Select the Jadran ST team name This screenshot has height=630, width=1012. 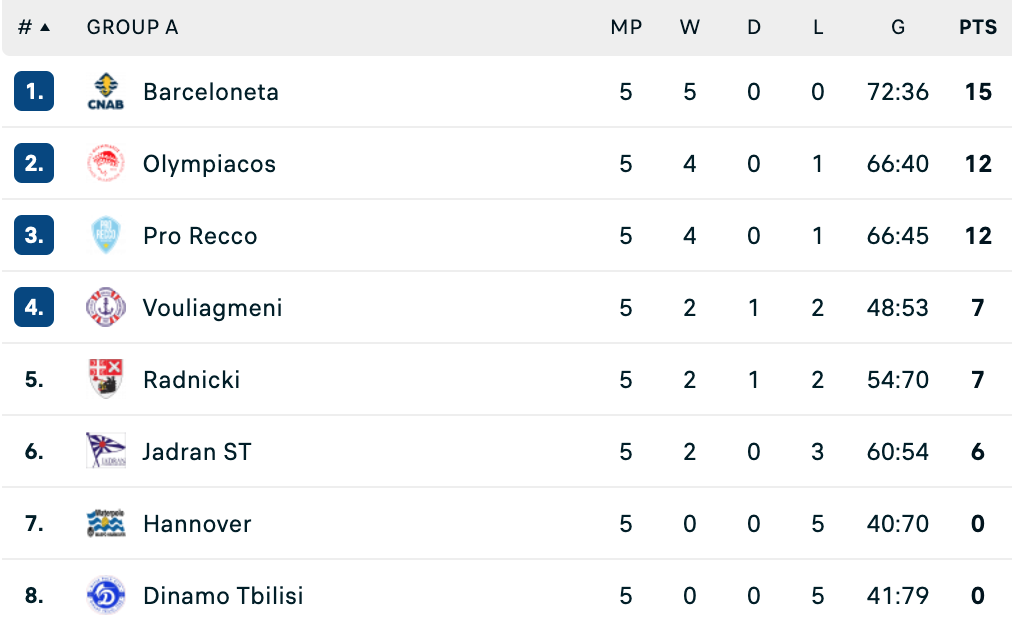point(197,451)
